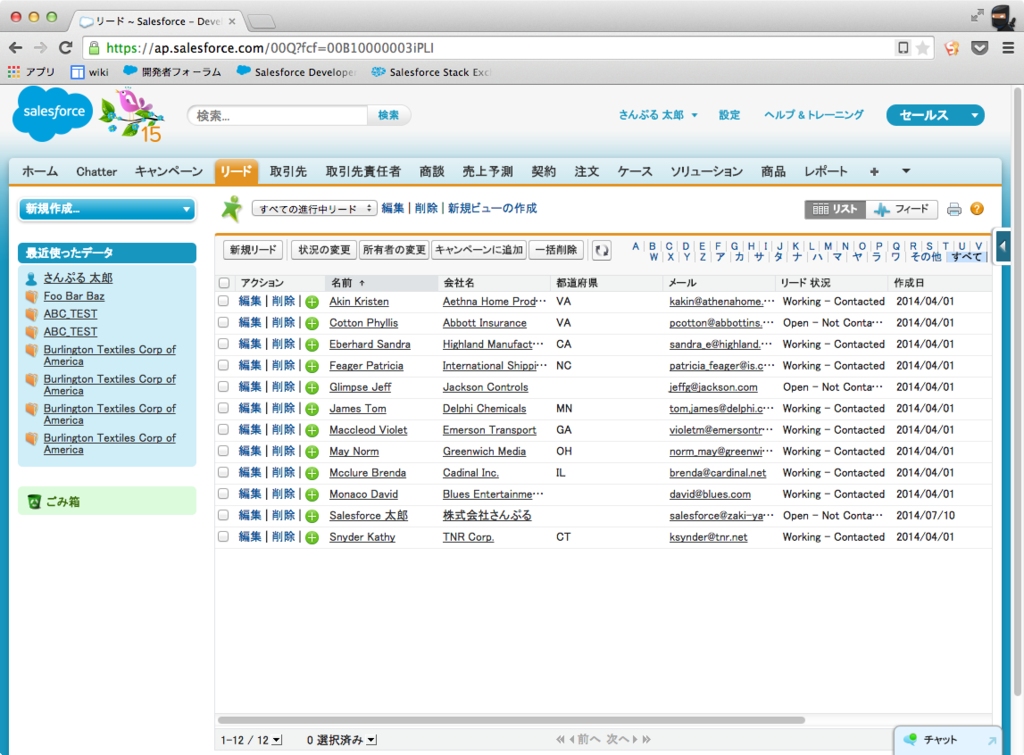Open help for this page question icon
Image resolution: width=1024 pixels, height=755 pixels.
pyautogui.click(x=977, y=209)
